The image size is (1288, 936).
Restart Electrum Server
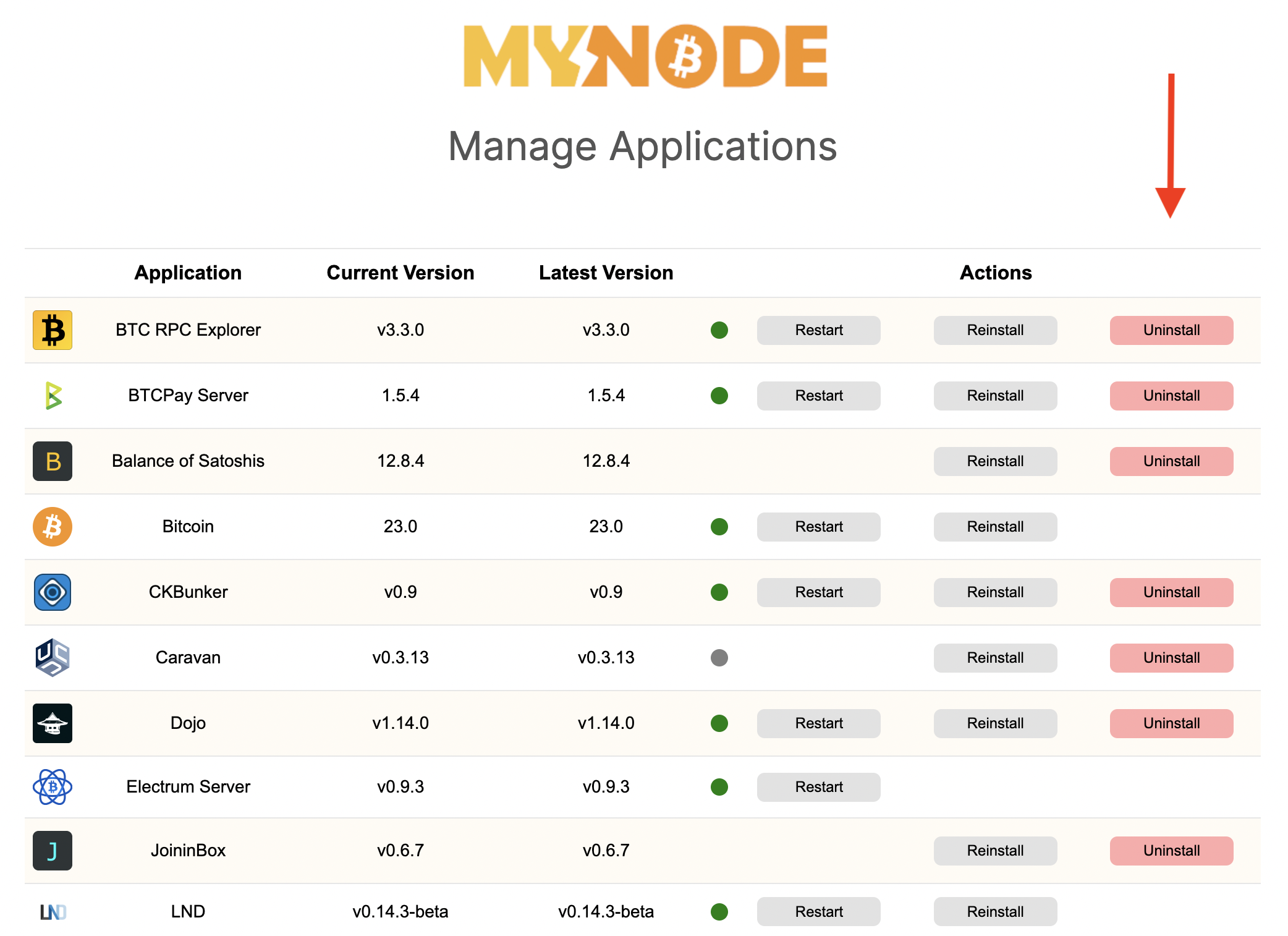[819, 787]
